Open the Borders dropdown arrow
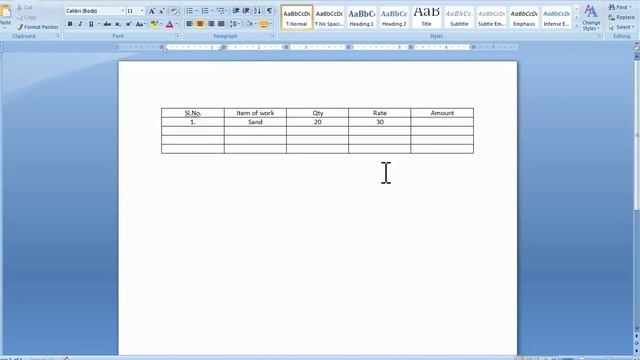Image resolution: width=640 pixels, height=360 pixels. [271, 24]
